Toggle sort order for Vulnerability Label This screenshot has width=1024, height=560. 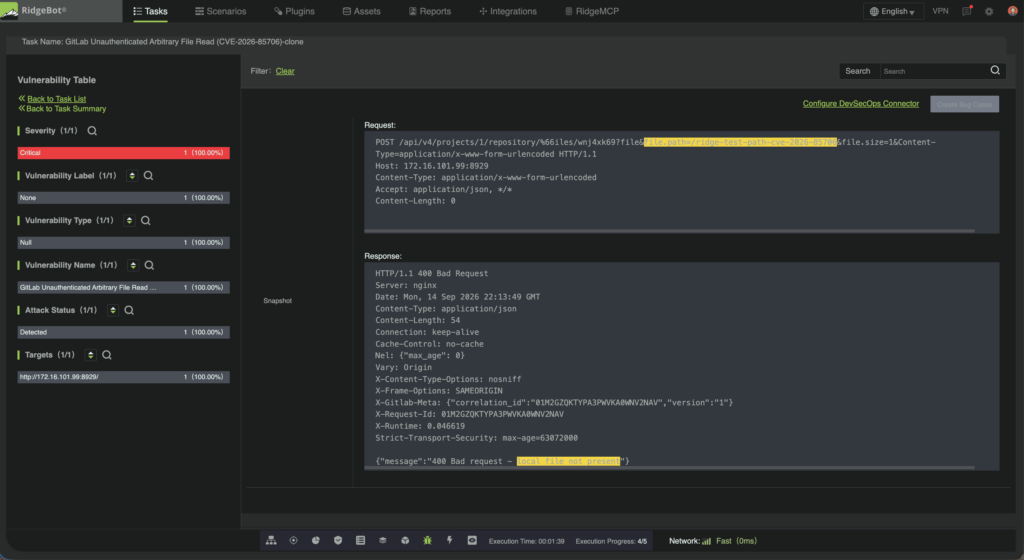tap(132, 176)
